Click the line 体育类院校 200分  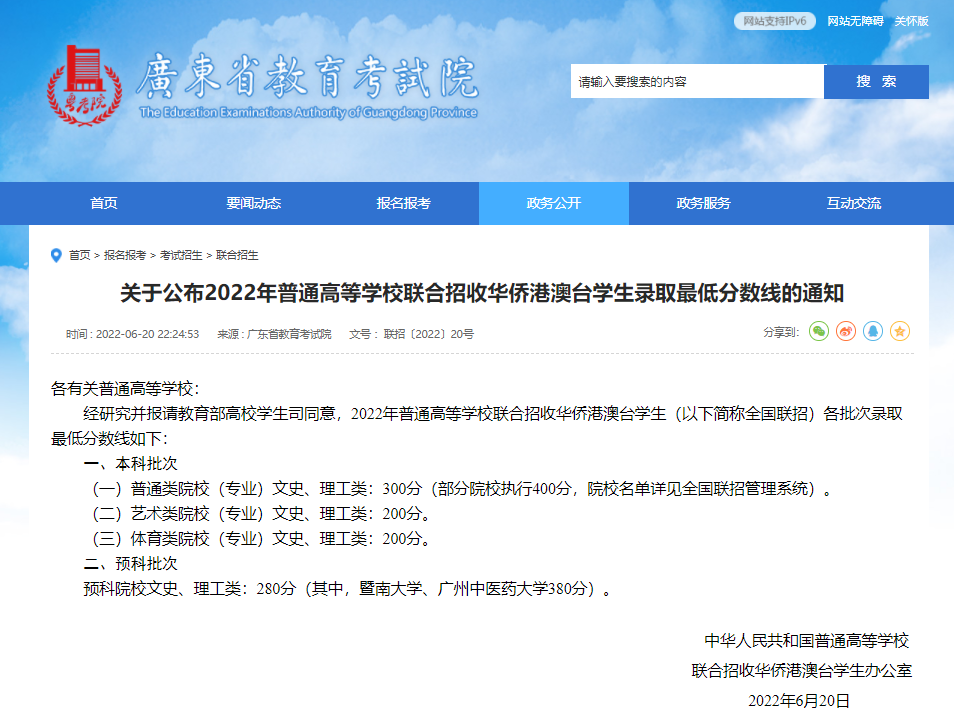[260, 539]
